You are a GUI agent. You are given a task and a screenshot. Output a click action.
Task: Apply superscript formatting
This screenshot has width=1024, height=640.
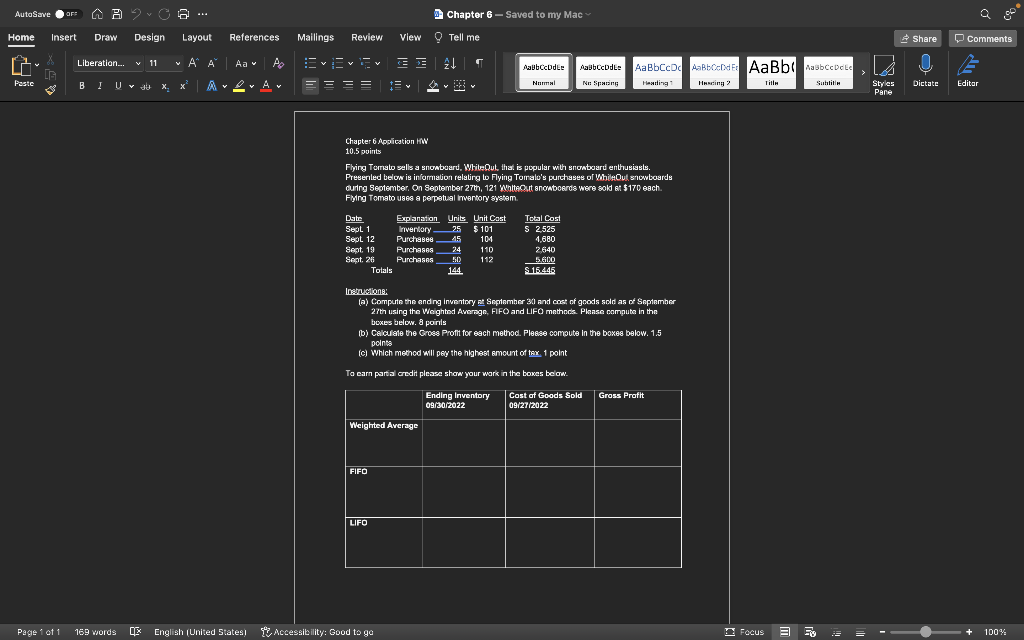click(x=184, y=86)
